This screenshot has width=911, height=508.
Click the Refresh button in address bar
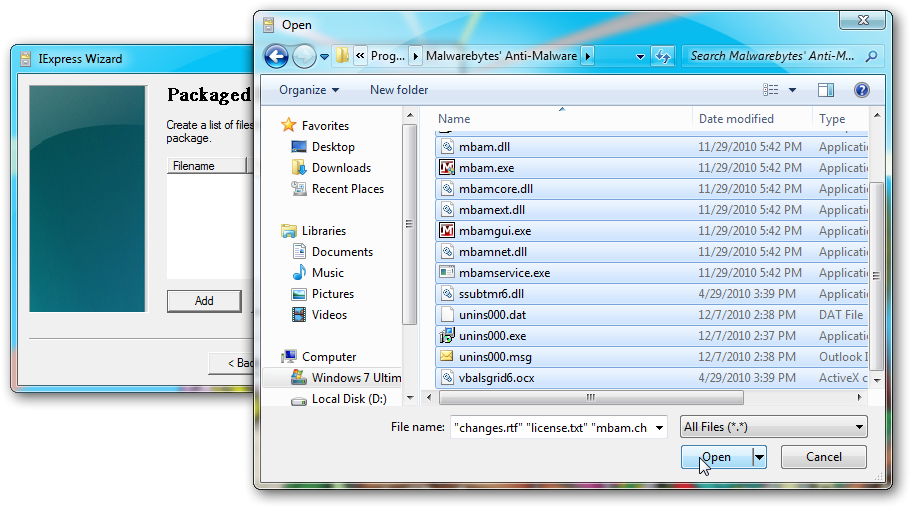[662, 56]
